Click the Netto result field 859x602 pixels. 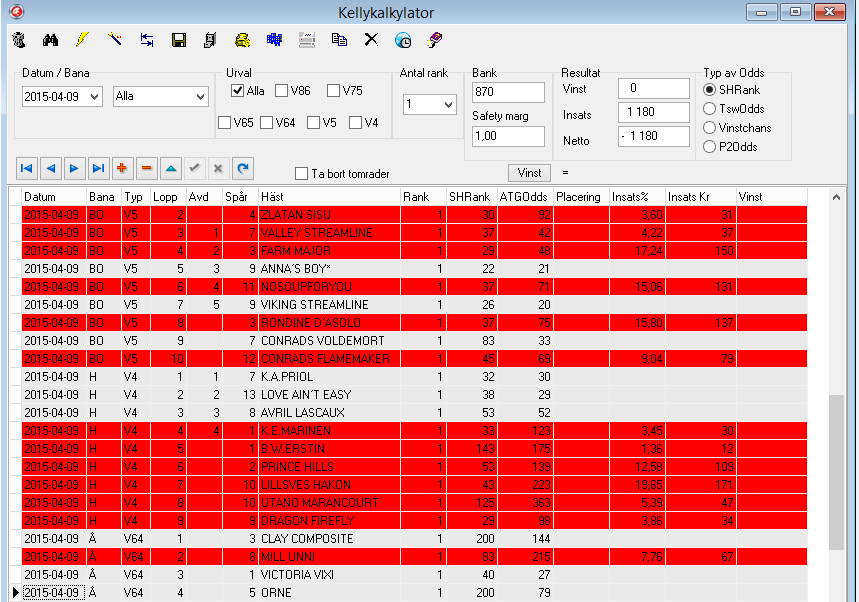pyautogui.click(x=654, y=136)
